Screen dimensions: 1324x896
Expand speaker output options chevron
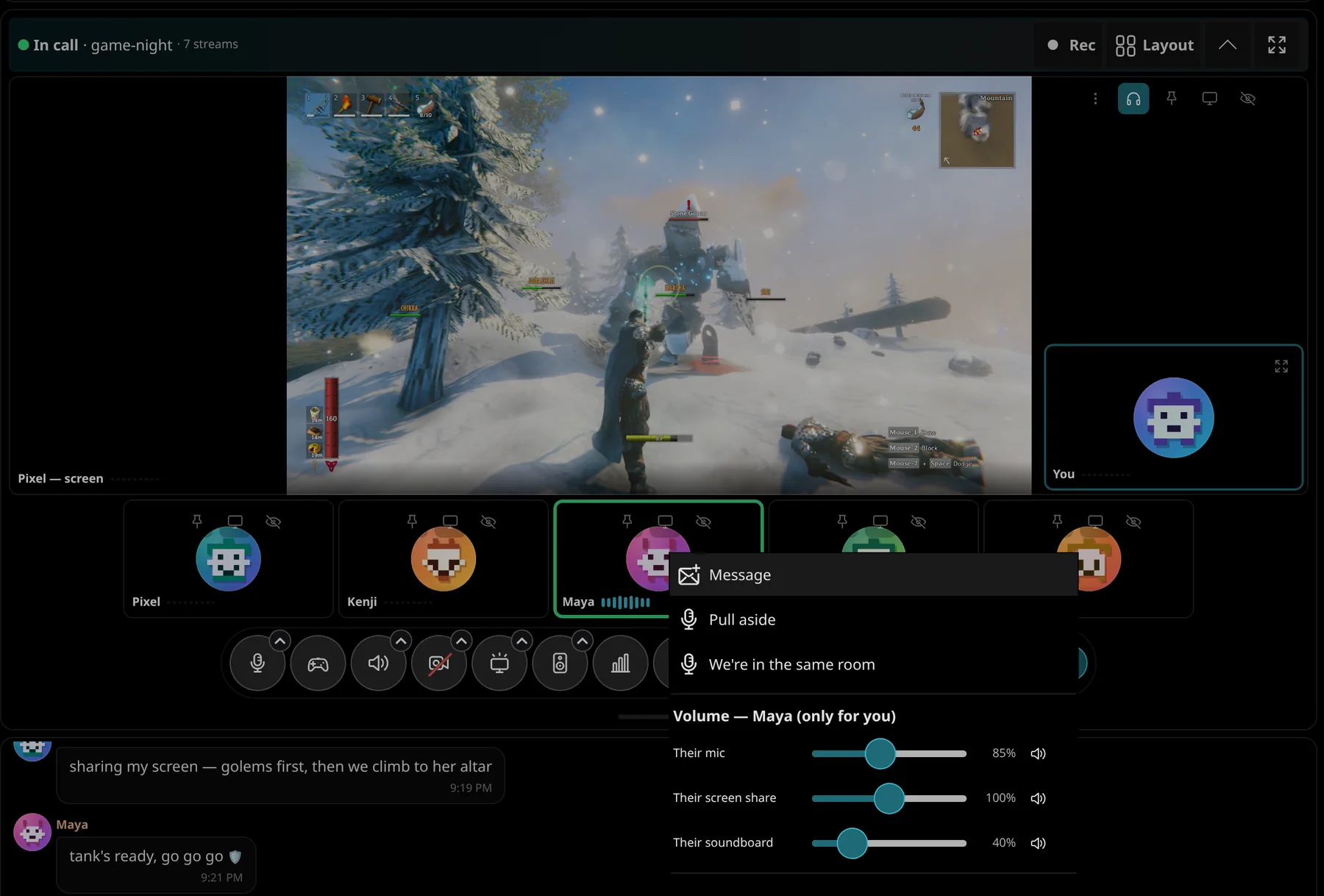tap(401, 641)
